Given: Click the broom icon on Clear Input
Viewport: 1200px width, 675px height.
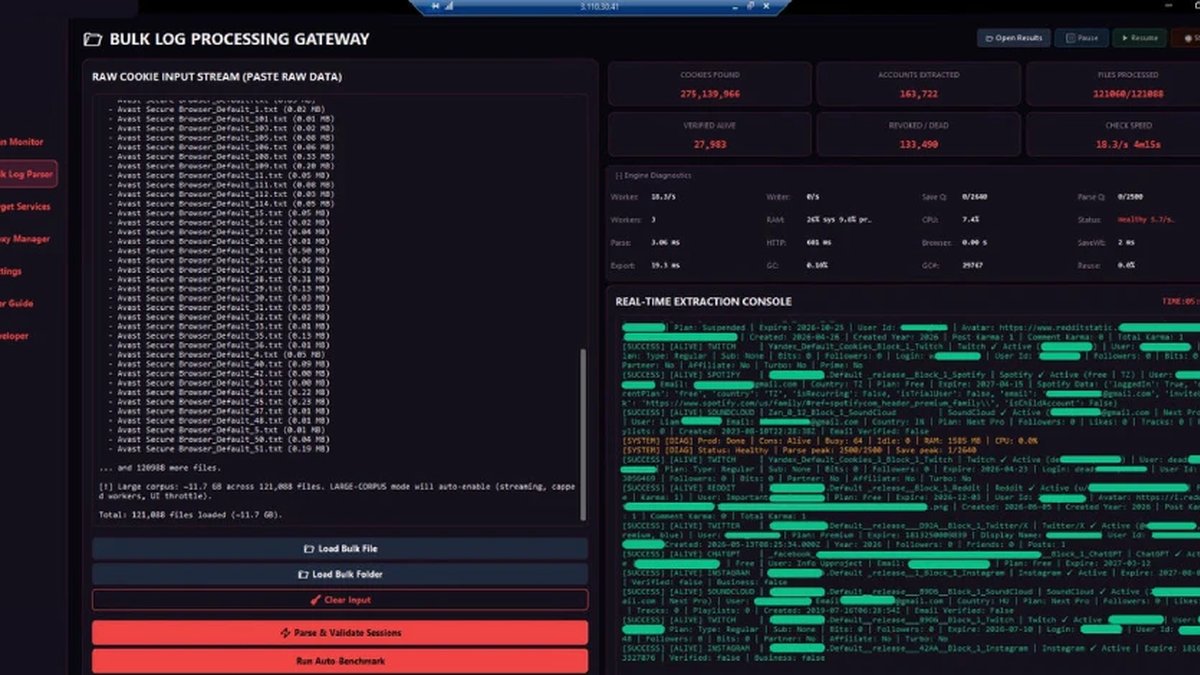Looking at the screenshot, I should tap(316, 600).
